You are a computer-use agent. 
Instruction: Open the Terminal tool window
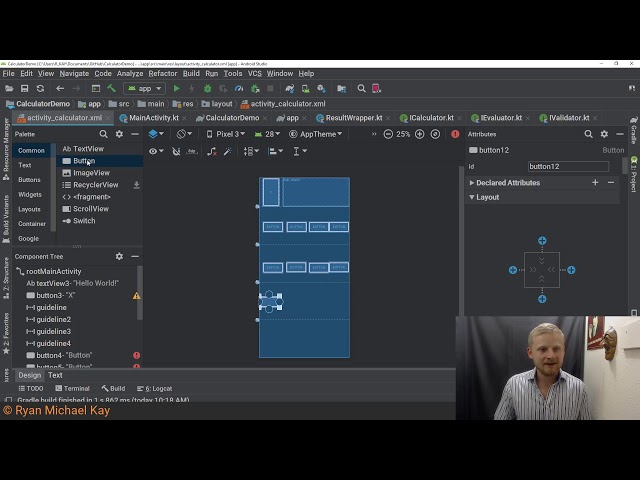(x=72, y=389)
